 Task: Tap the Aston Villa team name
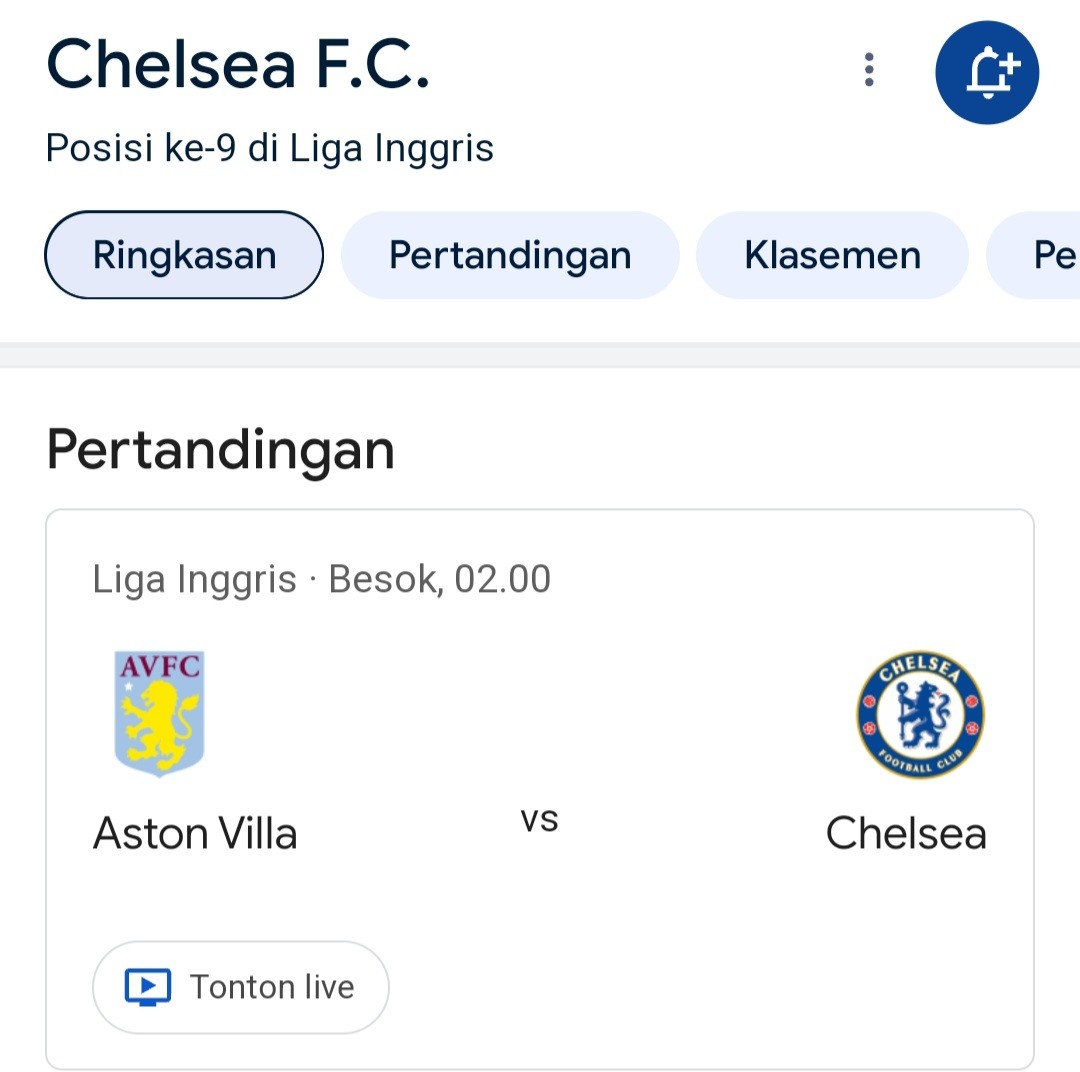195,834
